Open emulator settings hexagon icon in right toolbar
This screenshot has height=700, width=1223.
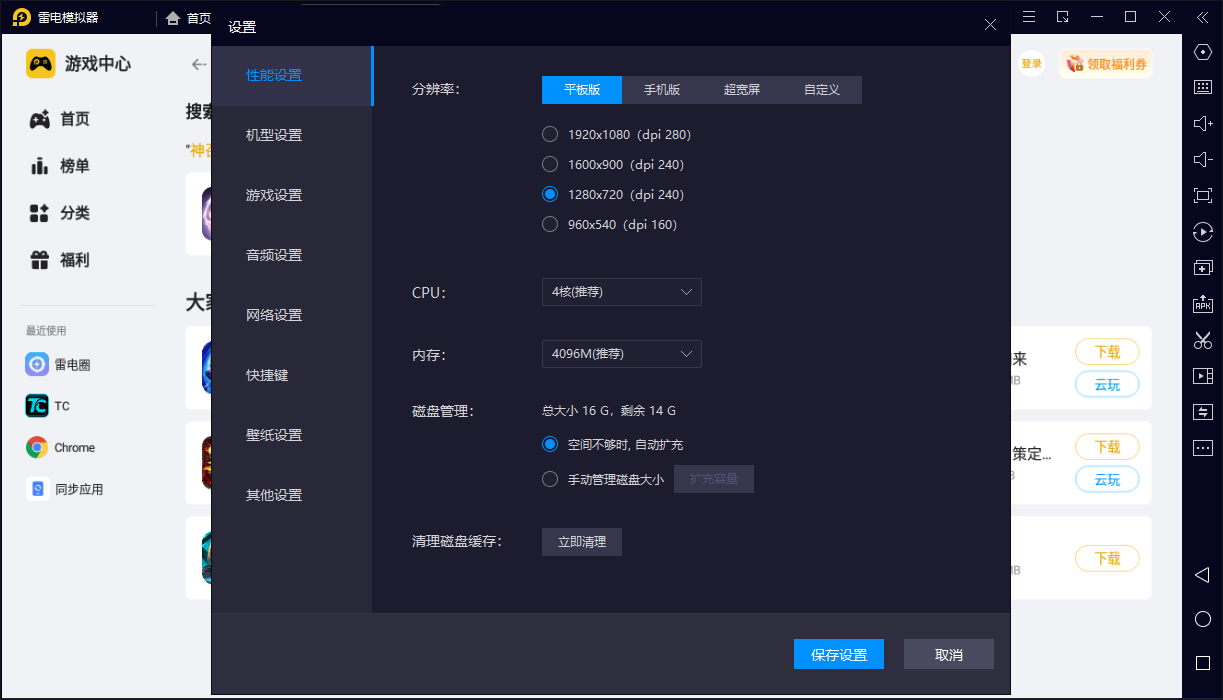[x=1203, y=51]
